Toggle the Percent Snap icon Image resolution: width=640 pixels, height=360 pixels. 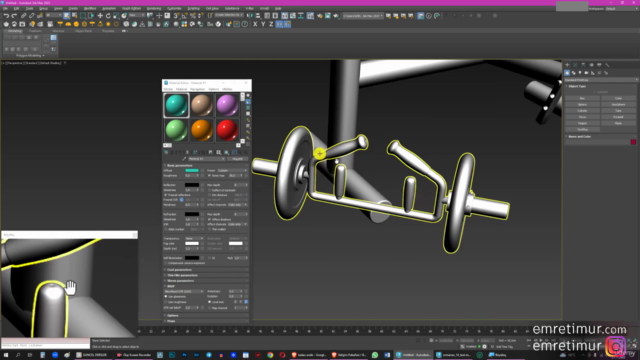pyautogui.click(x=193, y=16)
